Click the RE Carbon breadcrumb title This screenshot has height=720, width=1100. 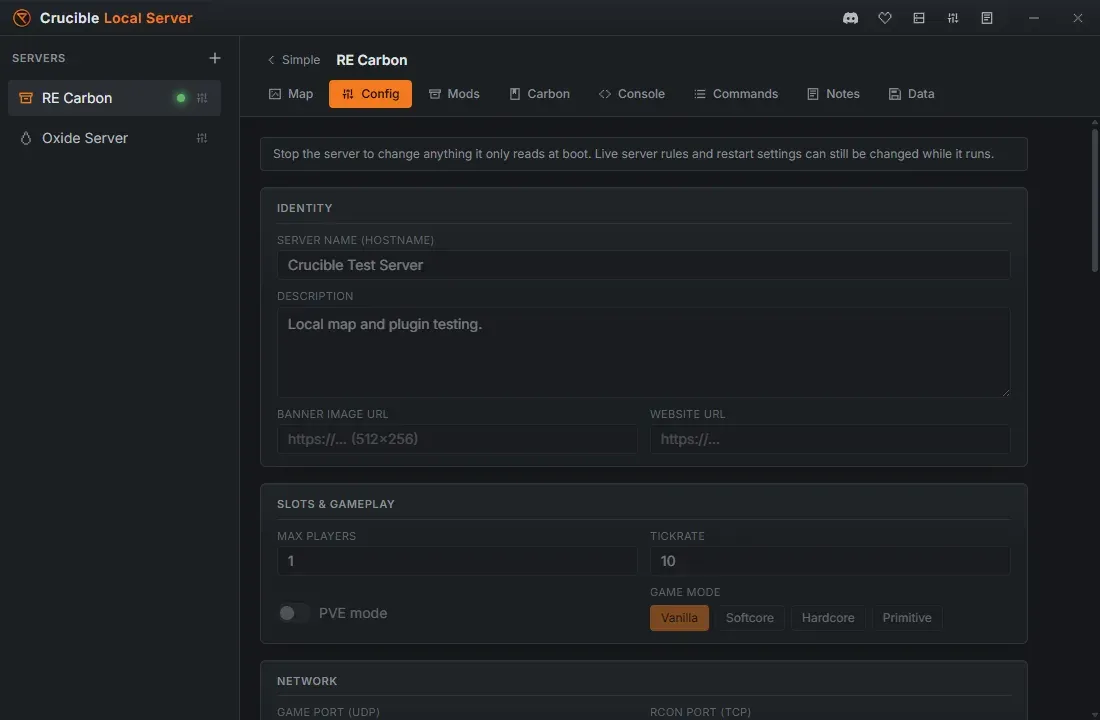(372, 60)
